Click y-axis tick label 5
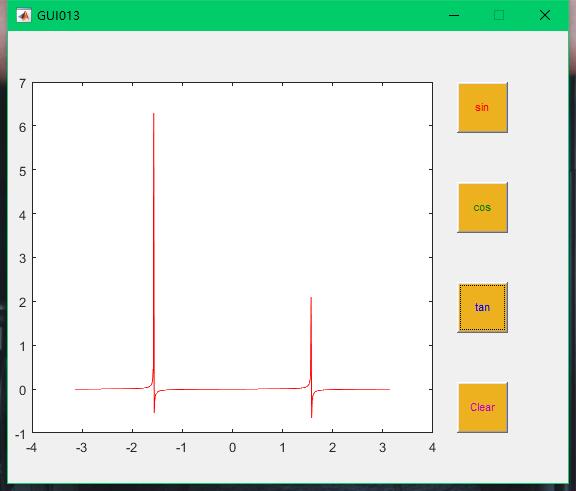Viewport: 576px width, 491px height. pos(23,172)
